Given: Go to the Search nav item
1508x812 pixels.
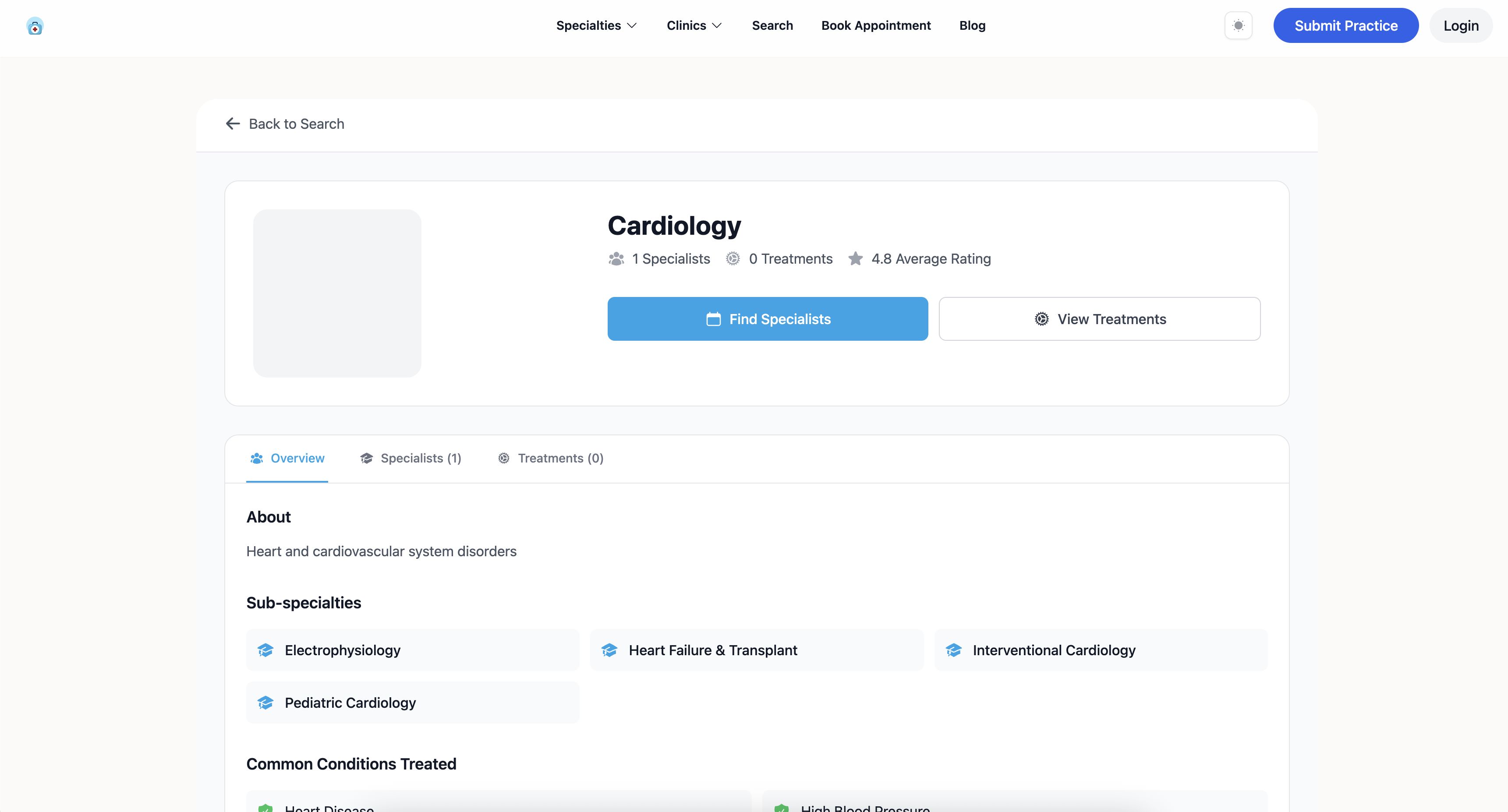Looking at the screenshot, I should click(x=772, y=26).
